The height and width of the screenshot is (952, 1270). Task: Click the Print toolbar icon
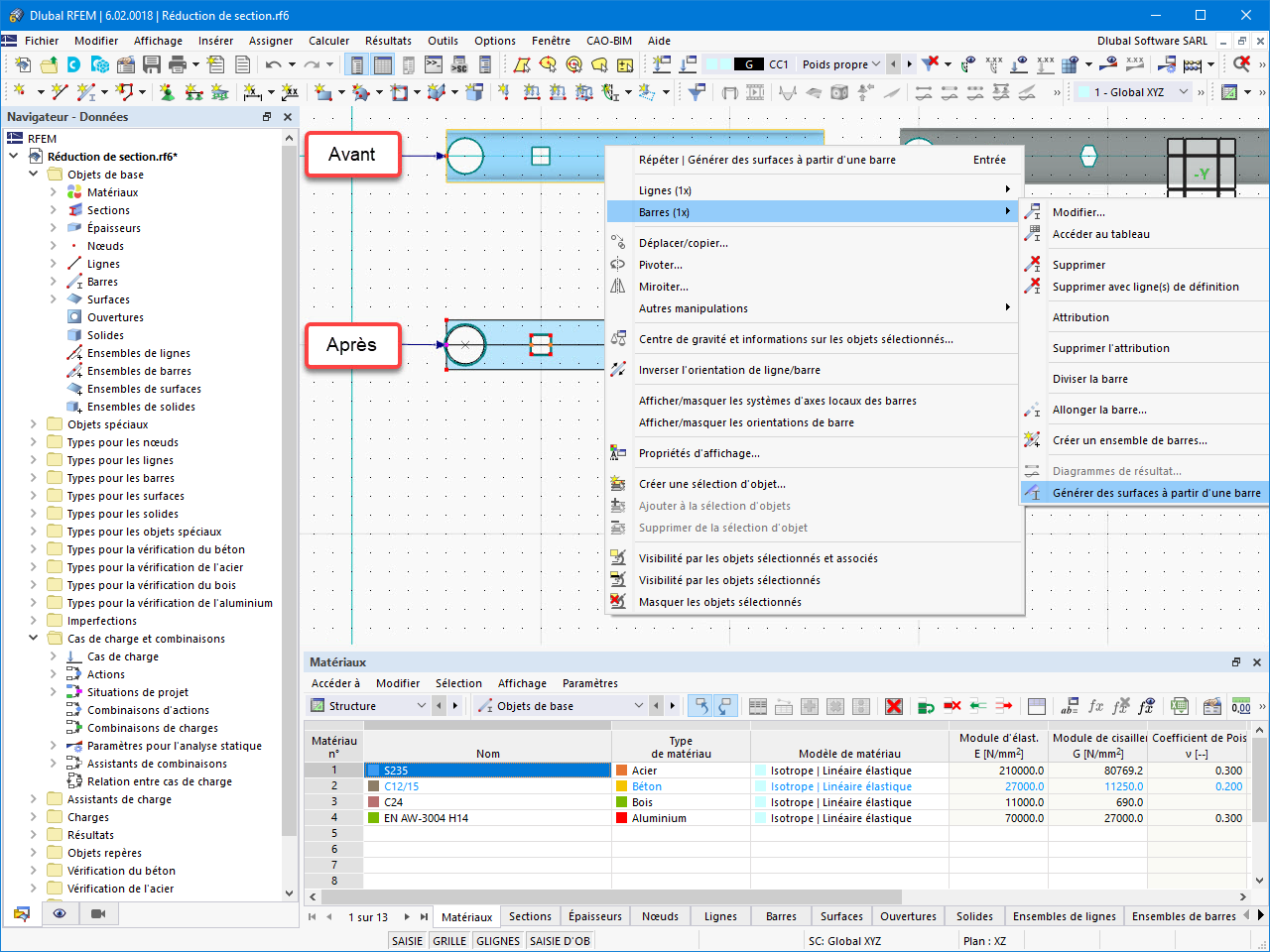pyautogui.click(x=178, y=64)
